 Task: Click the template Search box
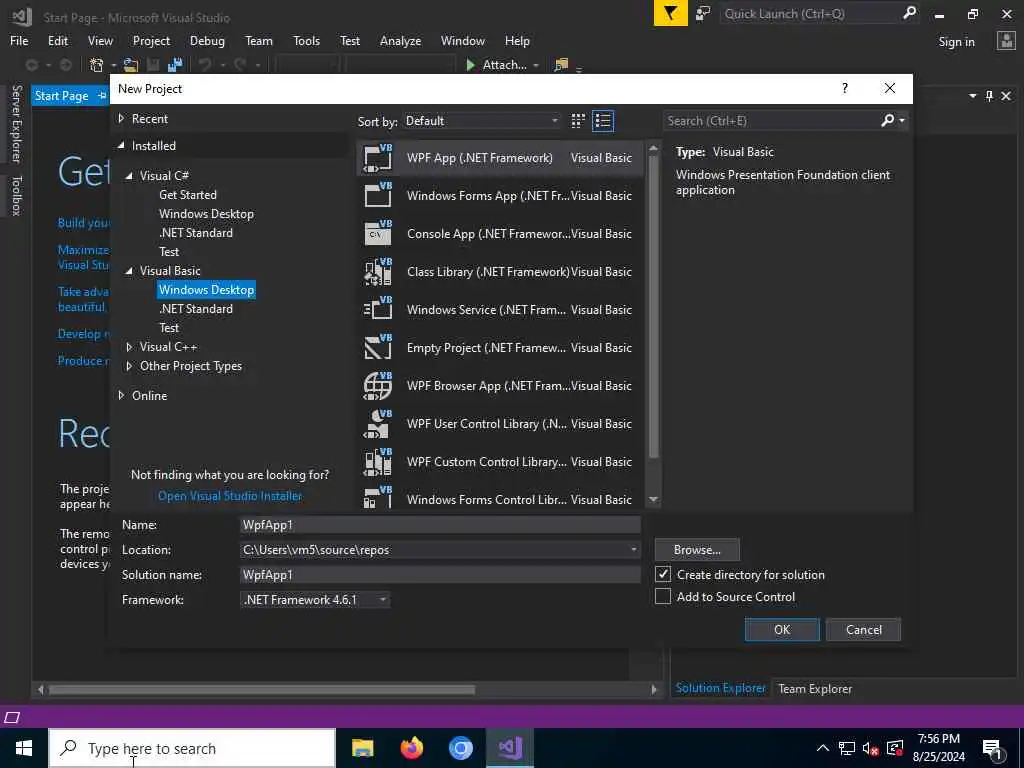click(x=773, y=121)
